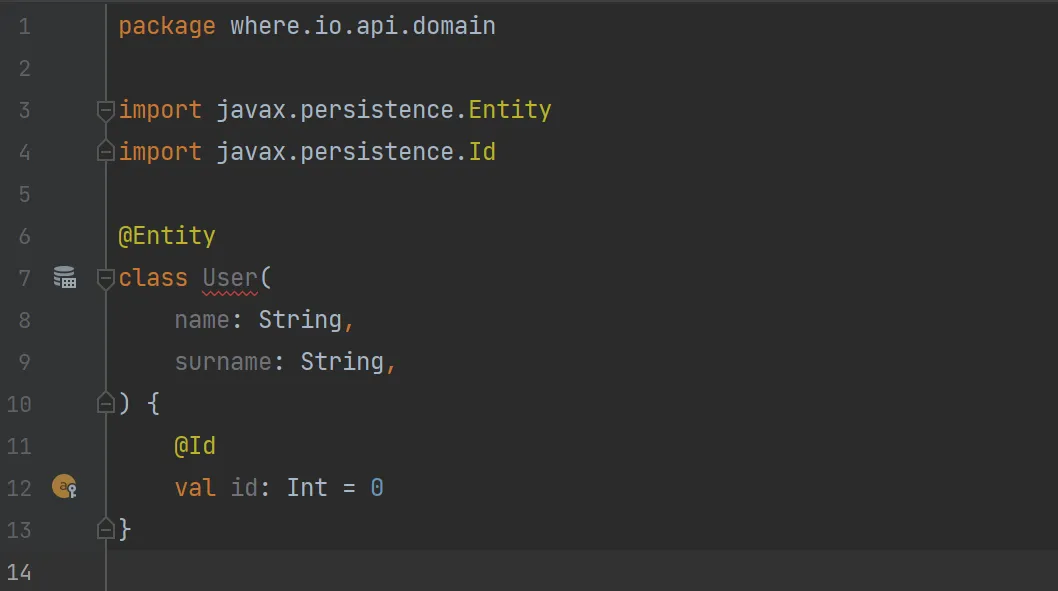Collapse the User class fold on line 7

click(x=105, y=278)
